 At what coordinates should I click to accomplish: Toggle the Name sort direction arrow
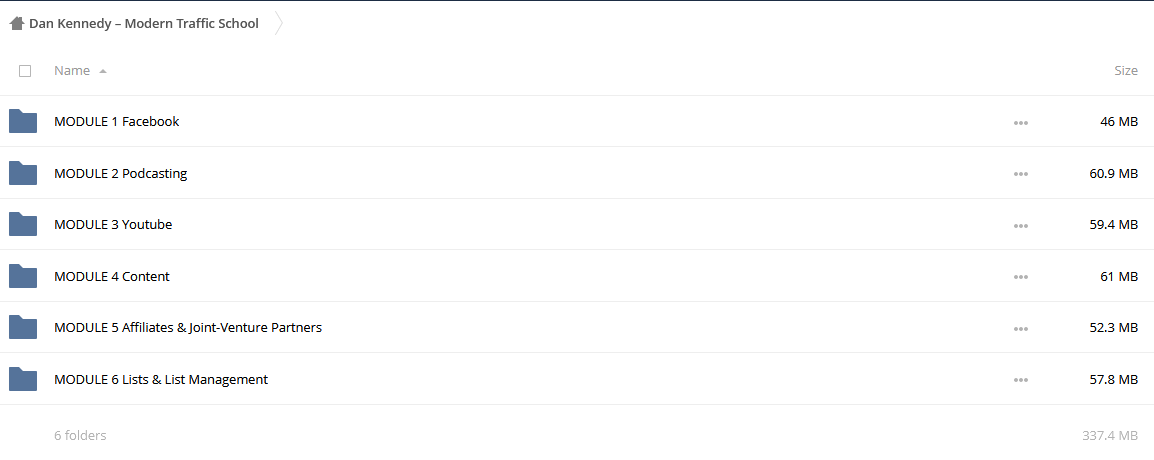[103, 71]
